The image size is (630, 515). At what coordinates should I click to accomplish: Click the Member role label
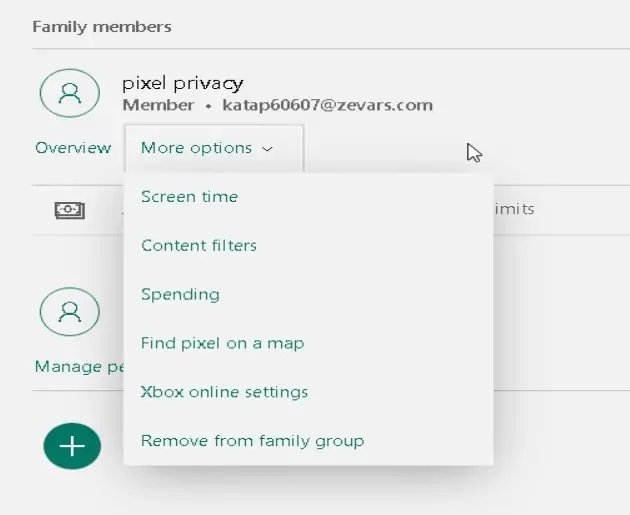point(159,105)
